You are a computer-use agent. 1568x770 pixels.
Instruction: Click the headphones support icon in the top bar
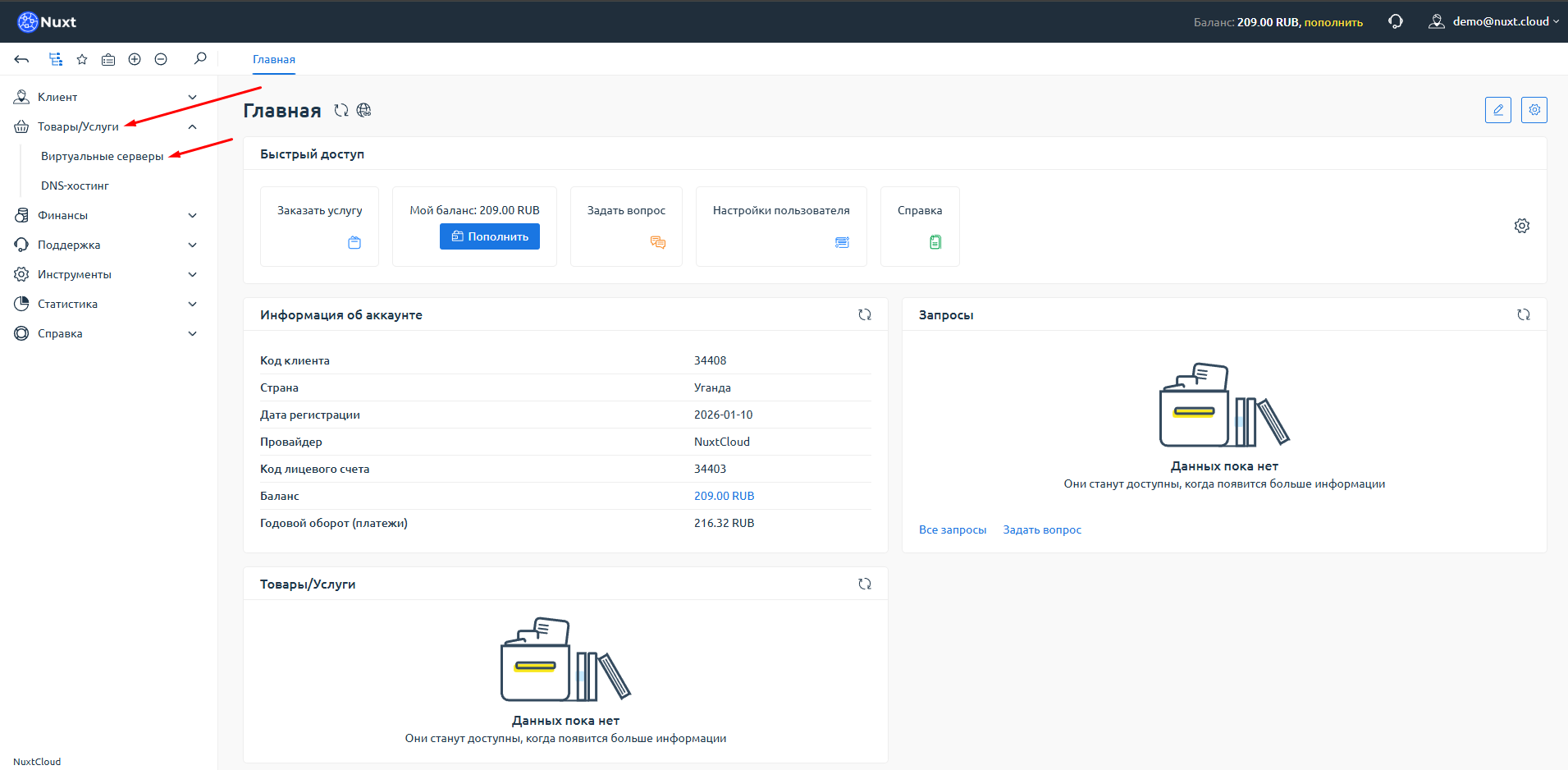coord(1395,21)
